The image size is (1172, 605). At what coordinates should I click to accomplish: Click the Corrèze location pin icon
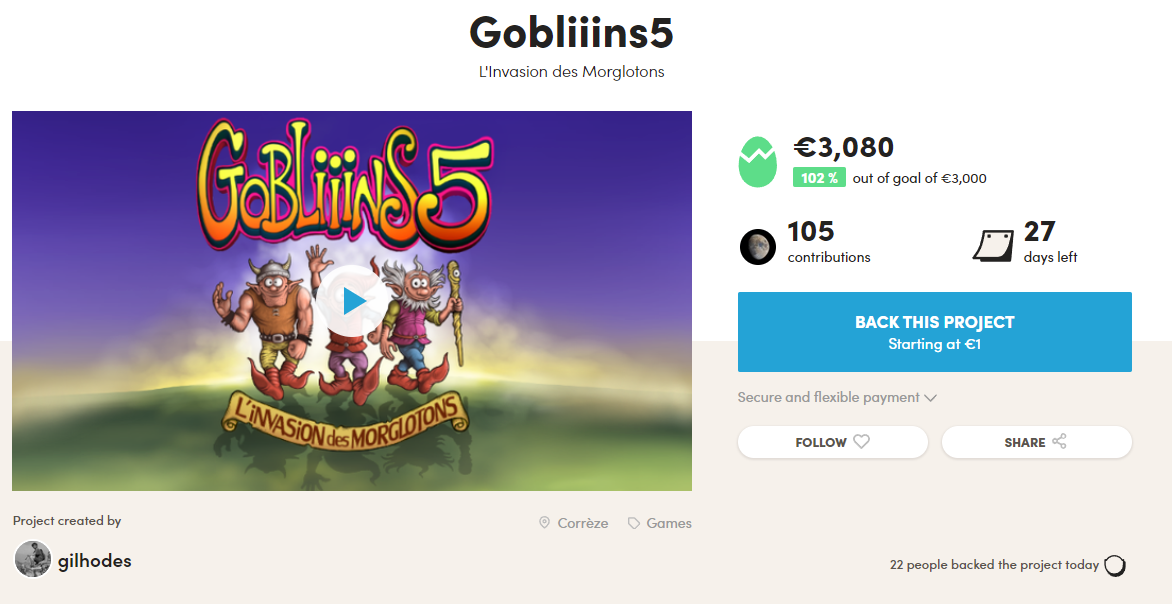pos(544,523)
